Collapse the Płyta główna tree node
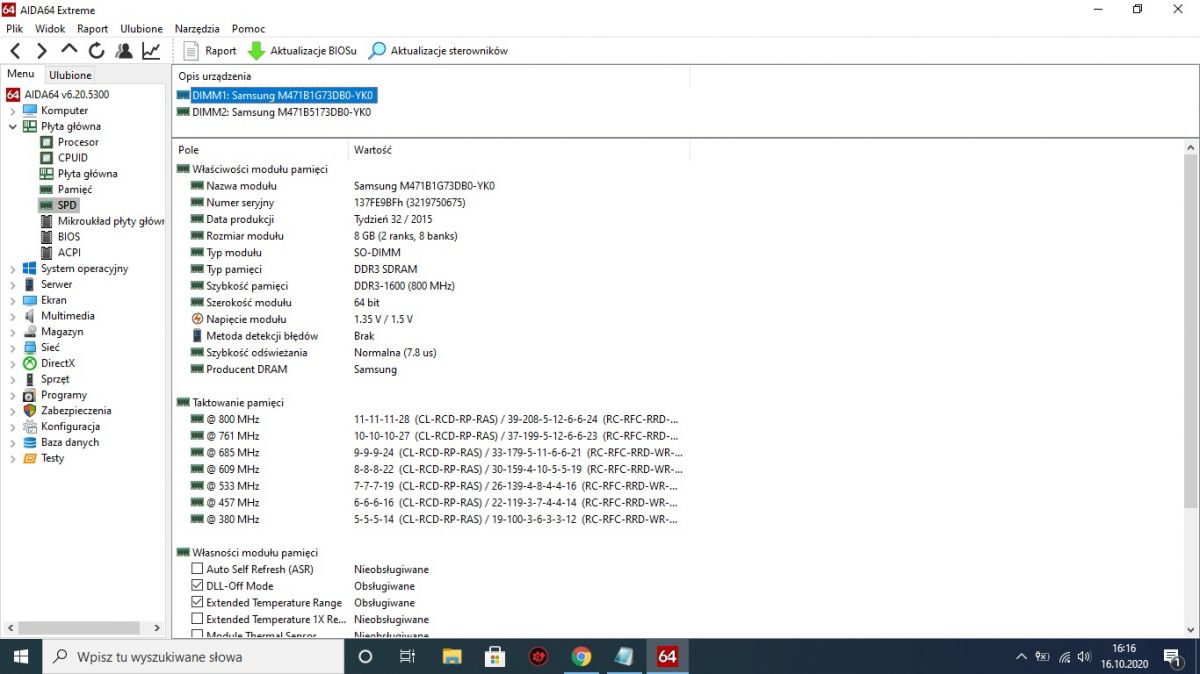Viewport: 1200px width, 674px height. click(x=13, y=126)
